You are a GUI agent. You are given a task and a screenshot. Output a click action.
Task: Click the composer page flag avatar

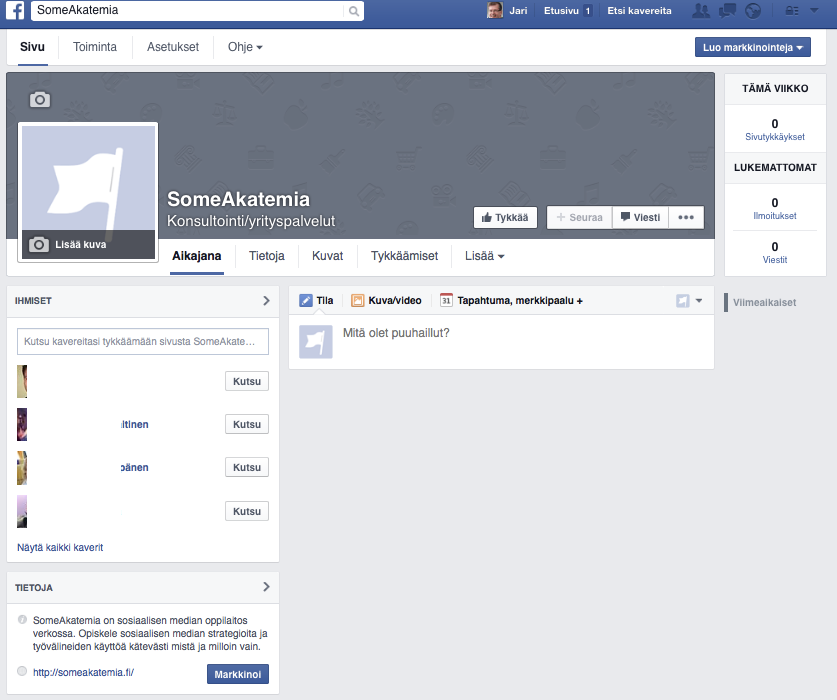(315, 342)
